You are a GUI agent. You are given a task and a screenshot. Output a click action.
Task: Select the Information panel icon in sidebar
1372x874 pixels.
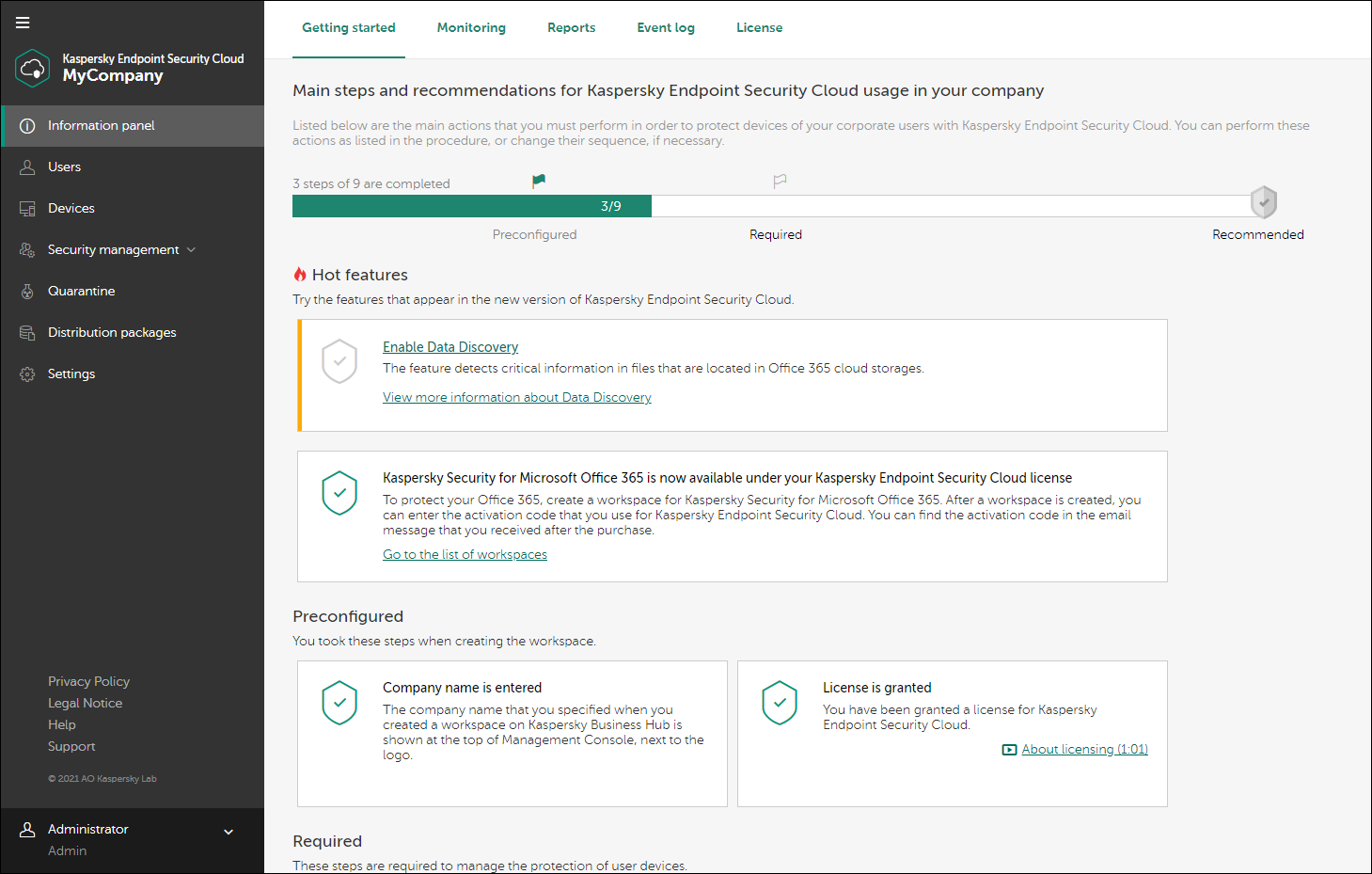coord(26,125)
